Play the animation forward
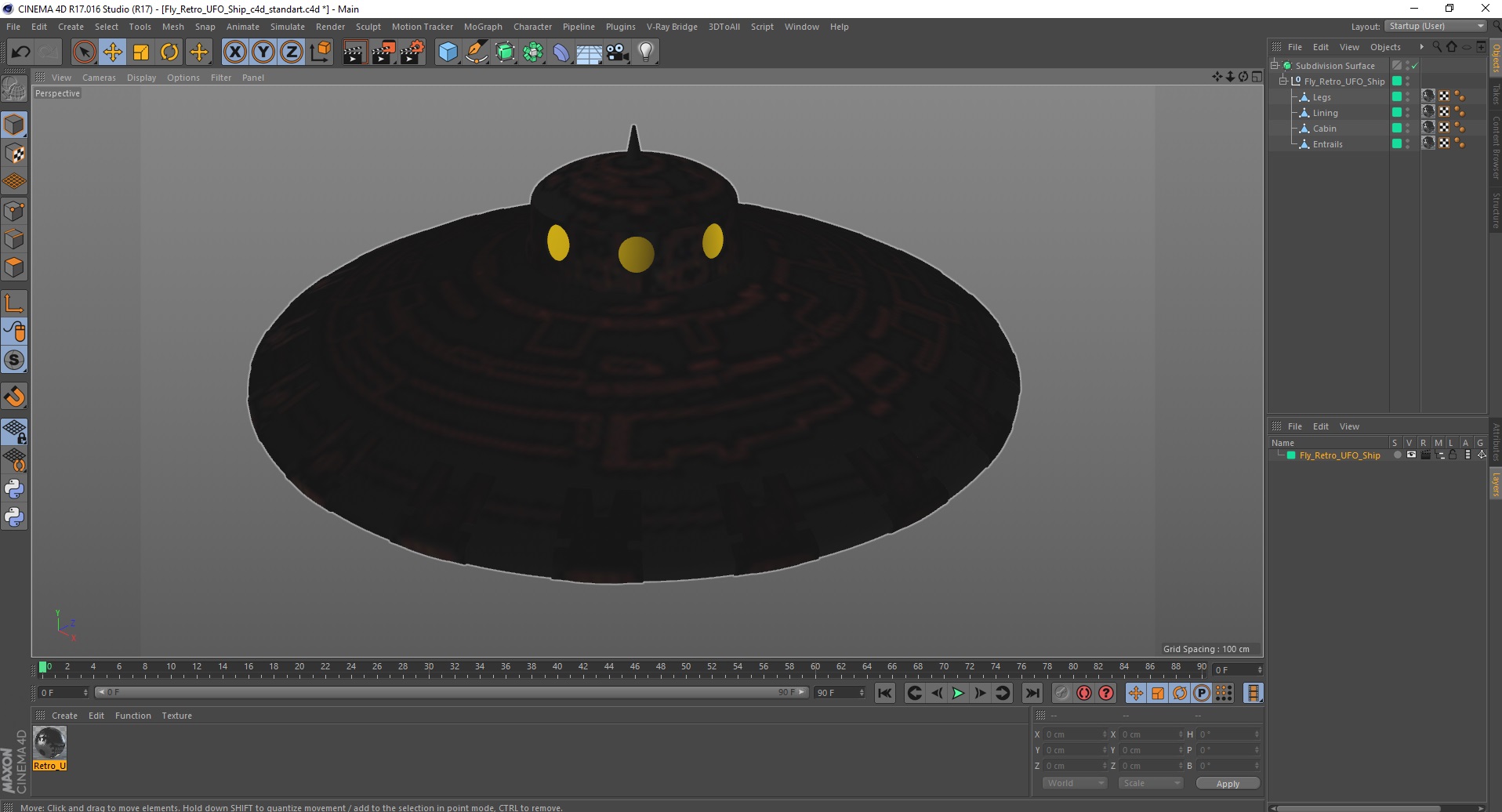The width and height of the screenshot is (1502, 812). tap(958, 693)
